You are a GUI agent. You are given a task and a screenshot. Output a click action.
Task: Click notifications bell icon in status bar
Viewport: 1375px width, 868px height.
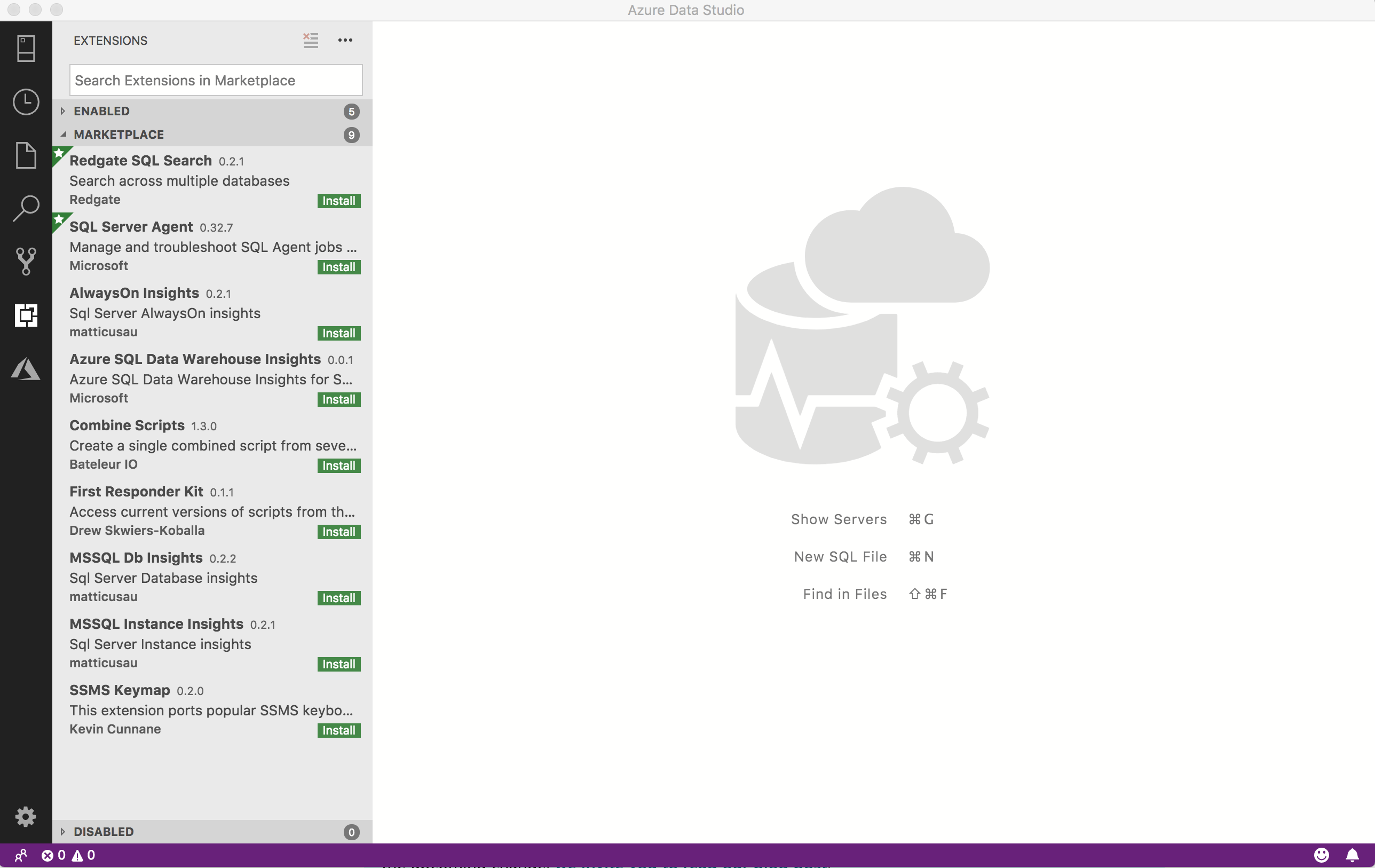1353,855
